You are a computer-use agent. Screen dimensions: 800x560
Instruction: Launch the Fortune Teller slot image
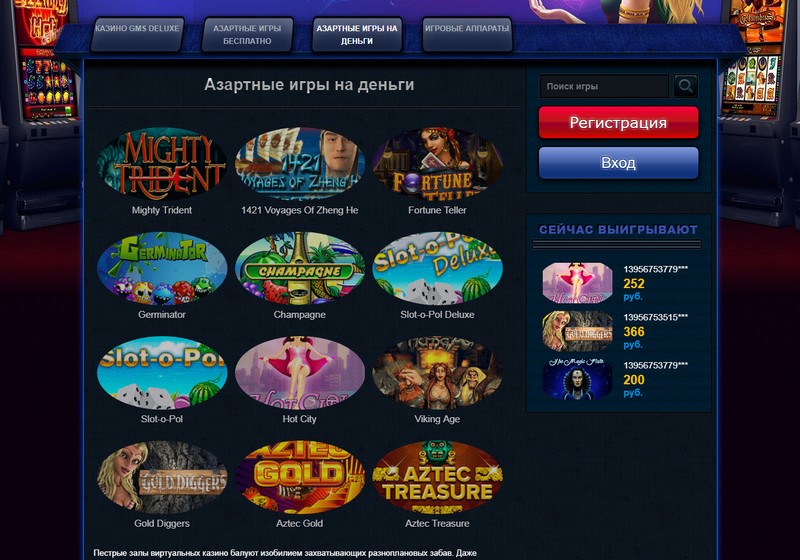[x=437, y=164]
